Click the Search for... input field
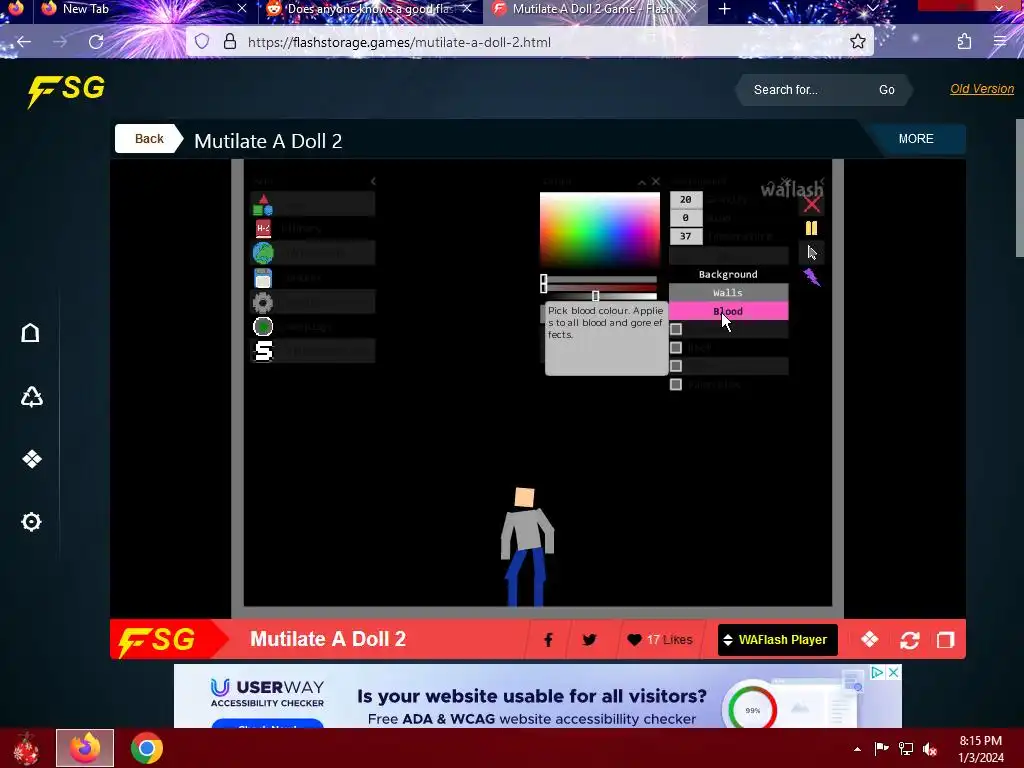The height and width of the screenshot is (768, 1024). (x=807, y=90)
